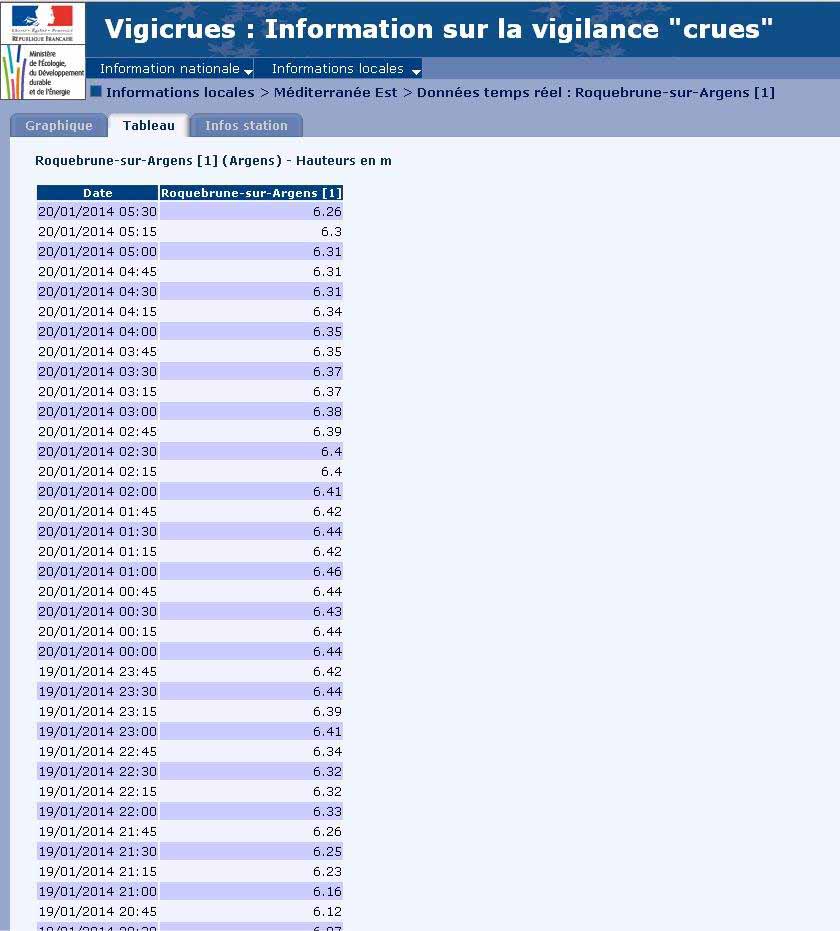The image size is (840, 931).
Task: Select the date cell 20/01/2014 05:15
Action: click(97, 232)
